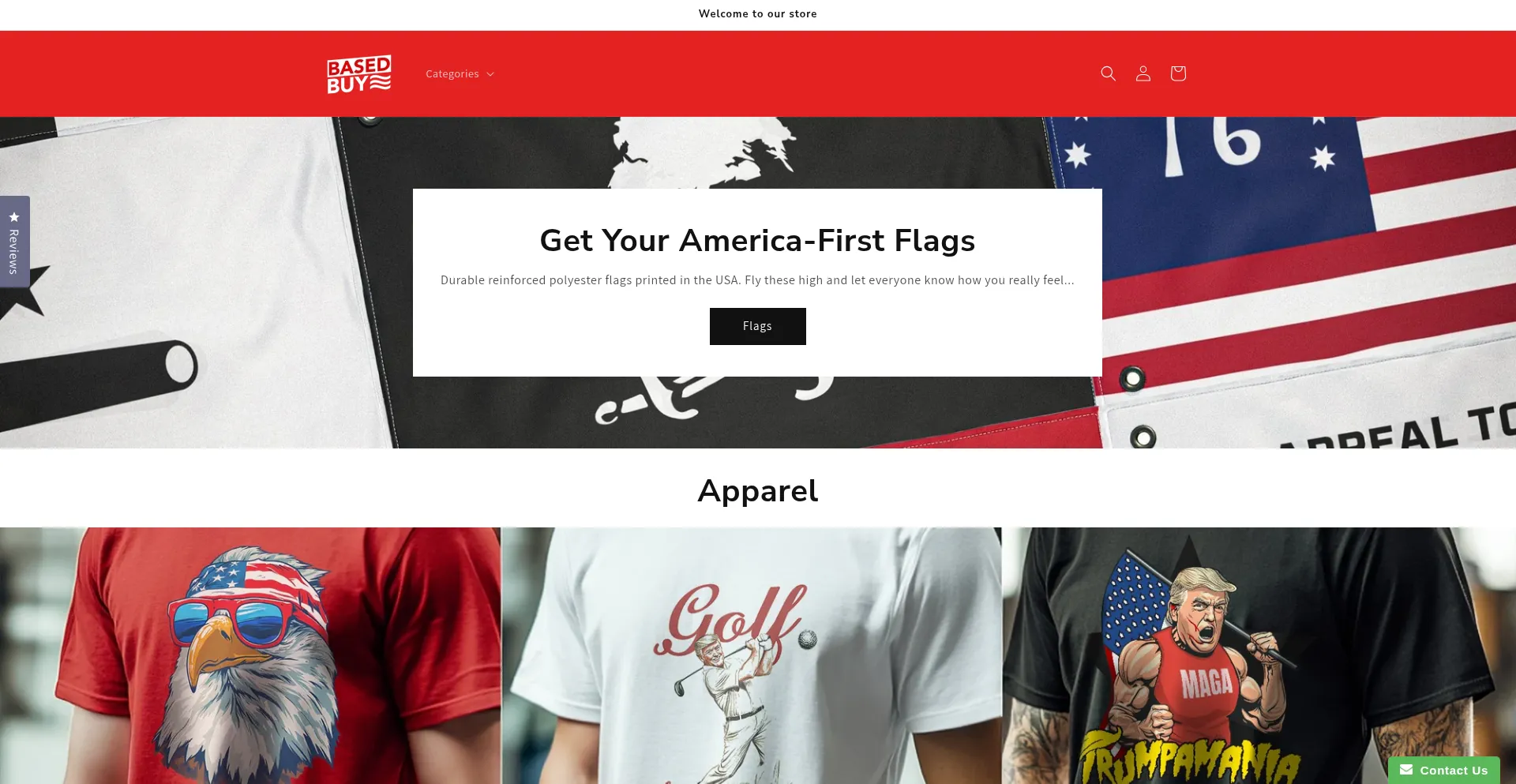Click the Get Your America-First Flags heading
Image resolution: width=1516 pixels, height=784 pixels.
point(757,241)
